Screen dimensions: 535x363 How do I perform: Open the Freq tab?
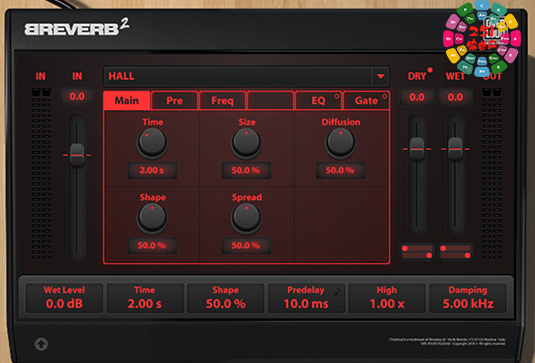[222, 101]
